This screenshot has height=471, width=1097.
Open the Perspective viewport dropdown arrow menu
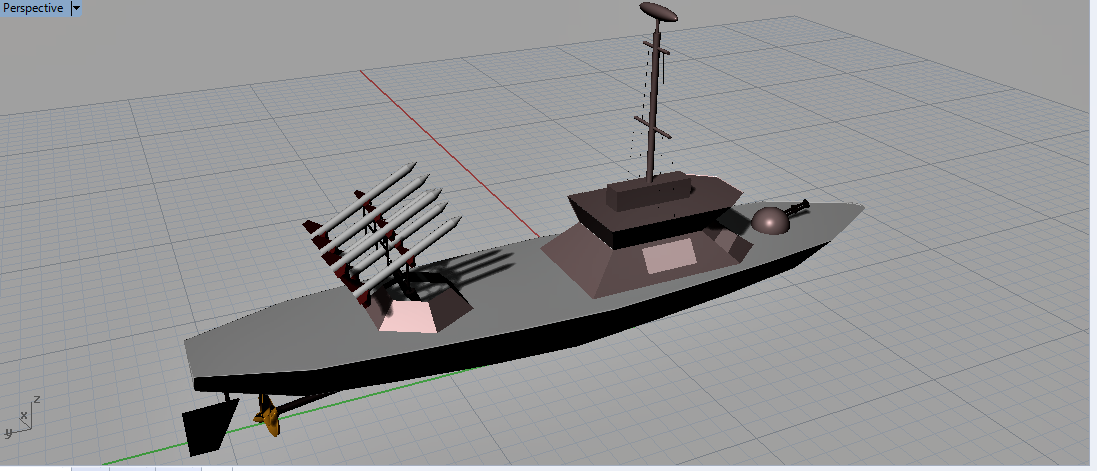[x=76, y=8]
